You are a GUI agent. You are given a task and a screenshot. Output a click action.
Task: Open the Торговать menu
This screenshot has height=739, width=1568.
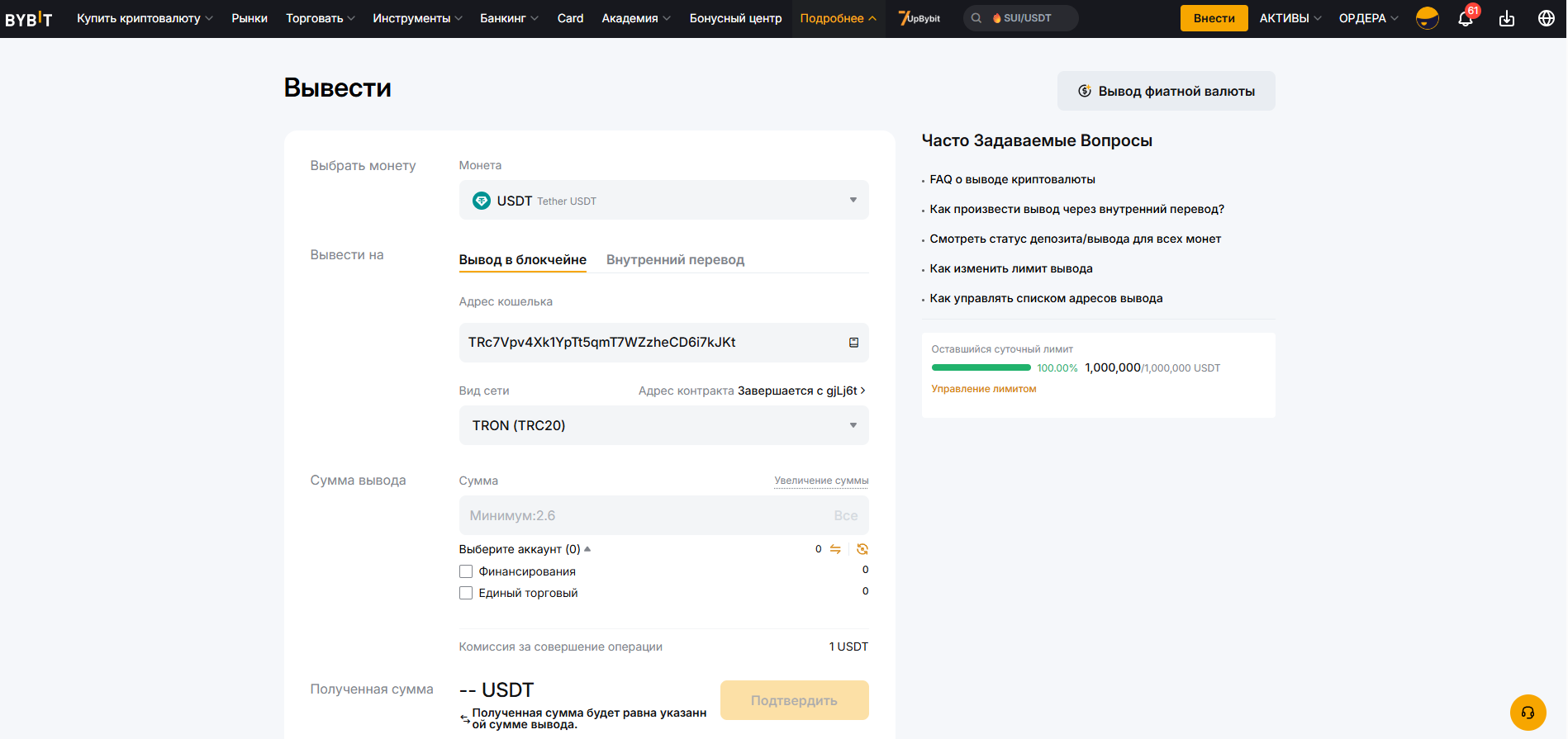[320, 18]
